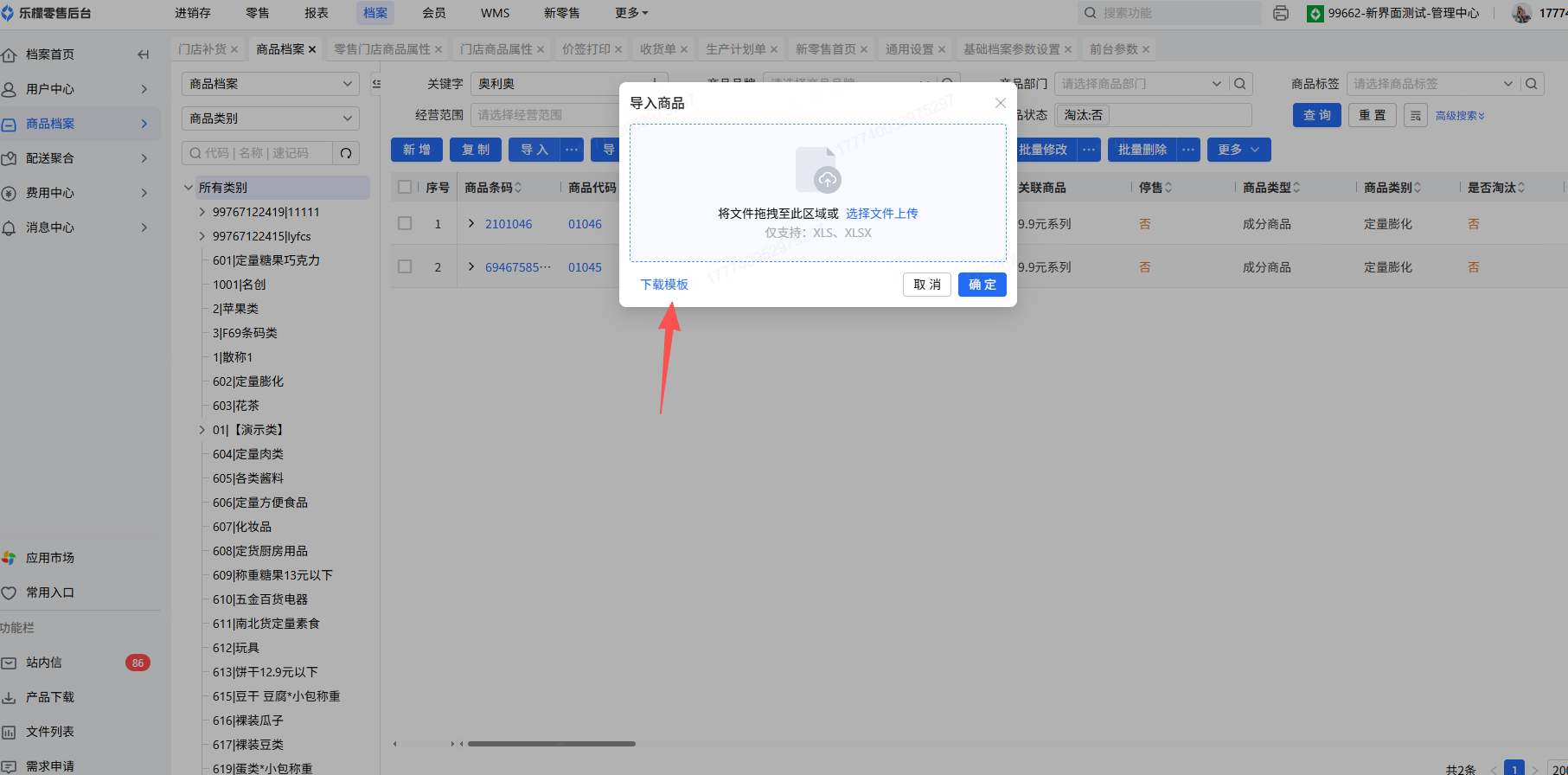Click the more dots next to 批量删除
The height and width of the screenshot is (775, 1568).
[1188, 150]
